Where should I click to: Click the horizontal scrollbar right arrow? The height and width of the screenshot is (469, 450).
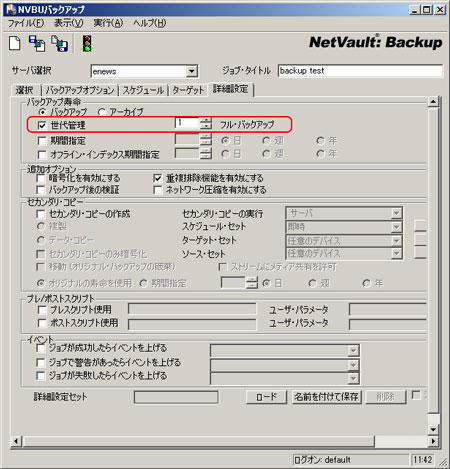433,441
